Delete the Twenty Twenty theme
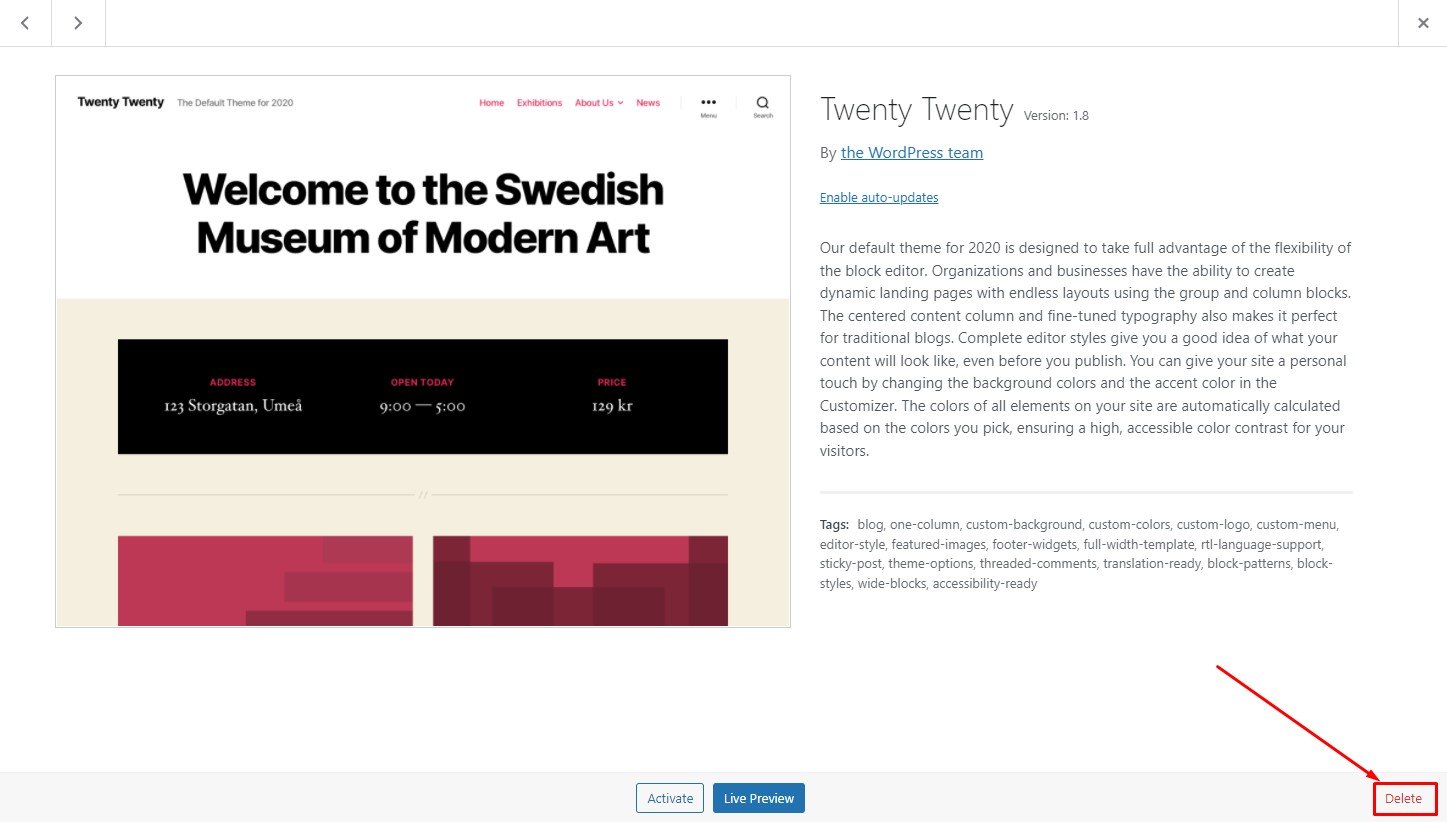 [x=1403, y=799]
